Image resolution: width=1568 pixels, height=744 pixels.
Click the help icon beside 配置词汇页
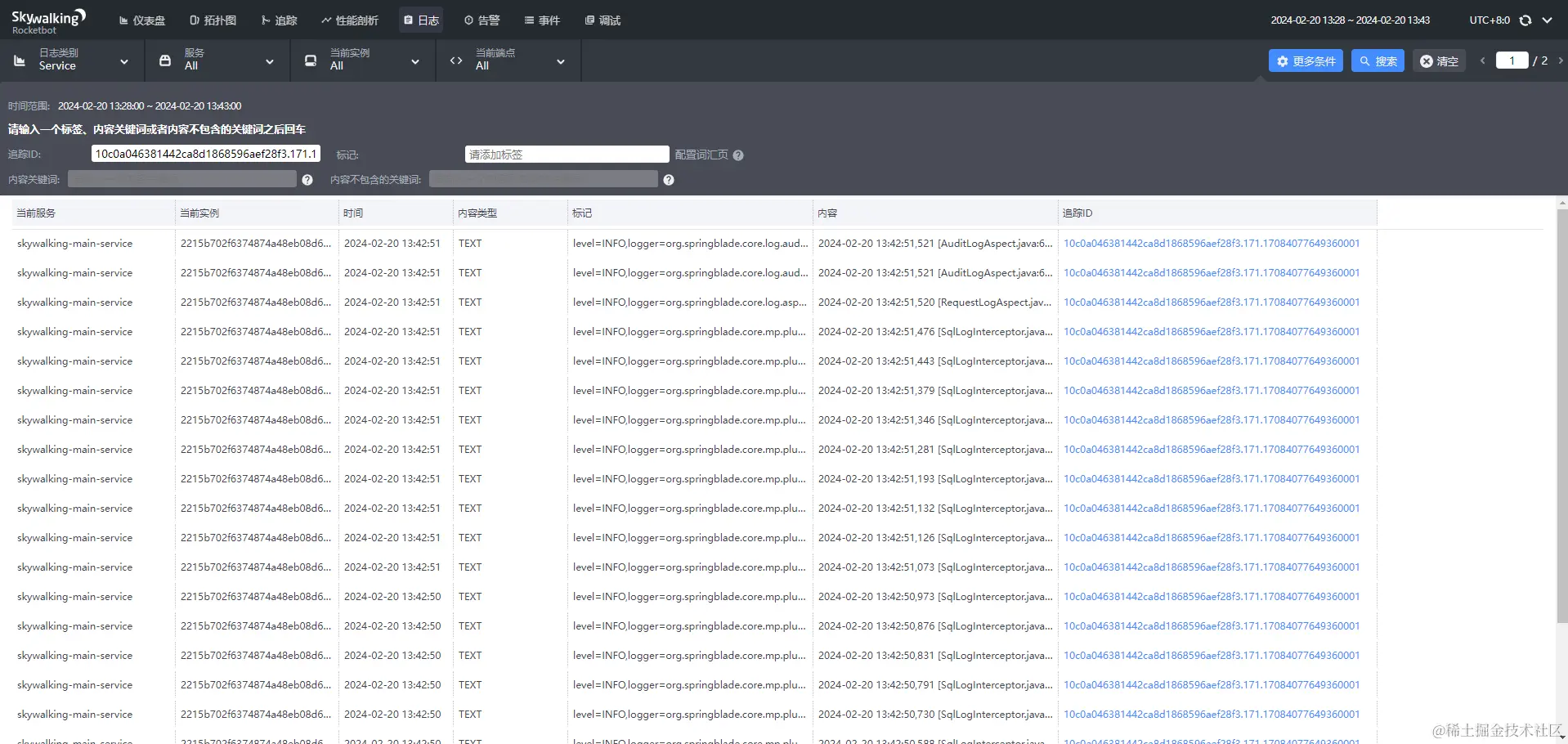point(738,155)
